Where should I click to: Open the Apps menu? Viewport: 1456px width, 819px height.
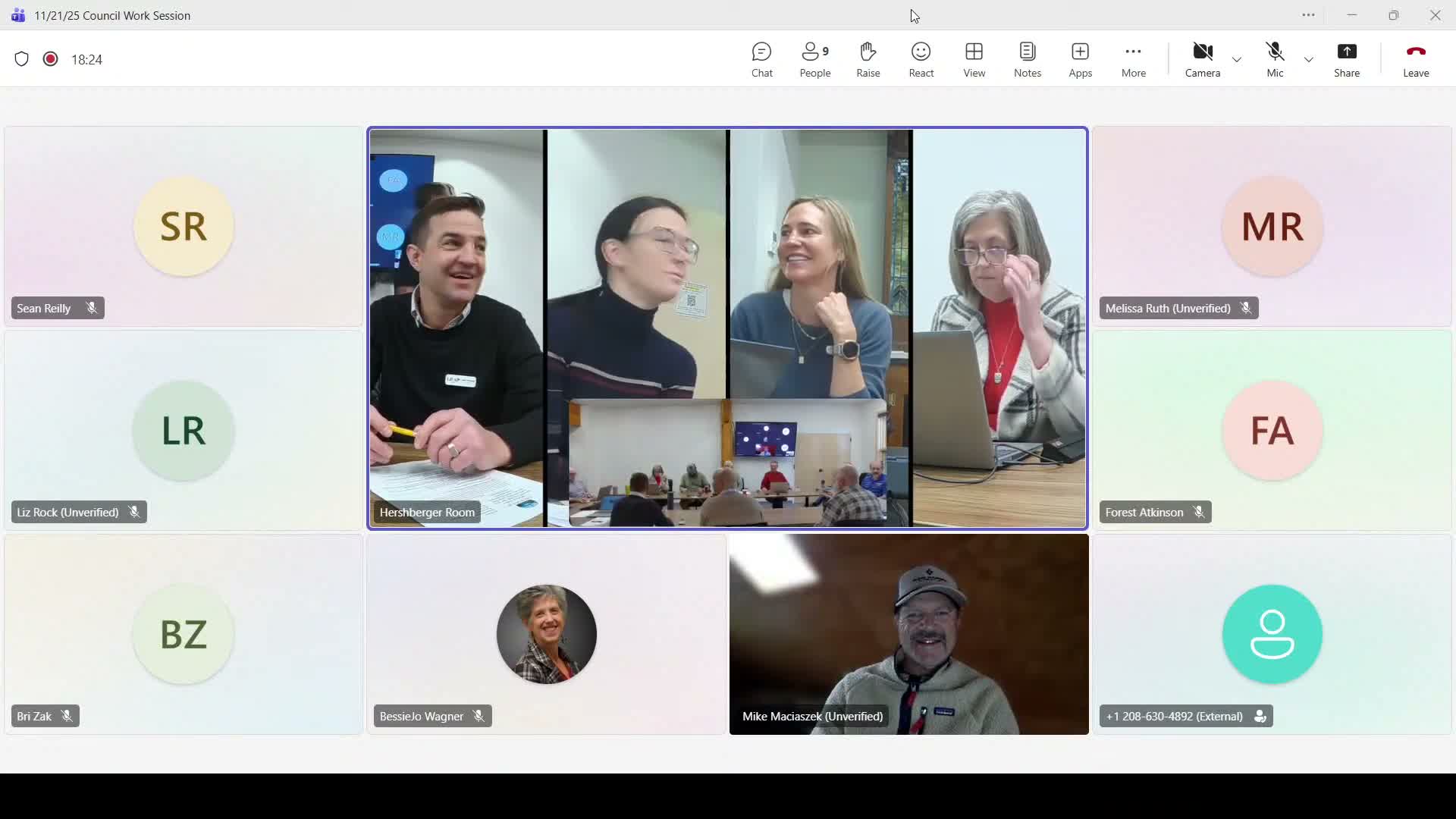tap(1080, 59)
